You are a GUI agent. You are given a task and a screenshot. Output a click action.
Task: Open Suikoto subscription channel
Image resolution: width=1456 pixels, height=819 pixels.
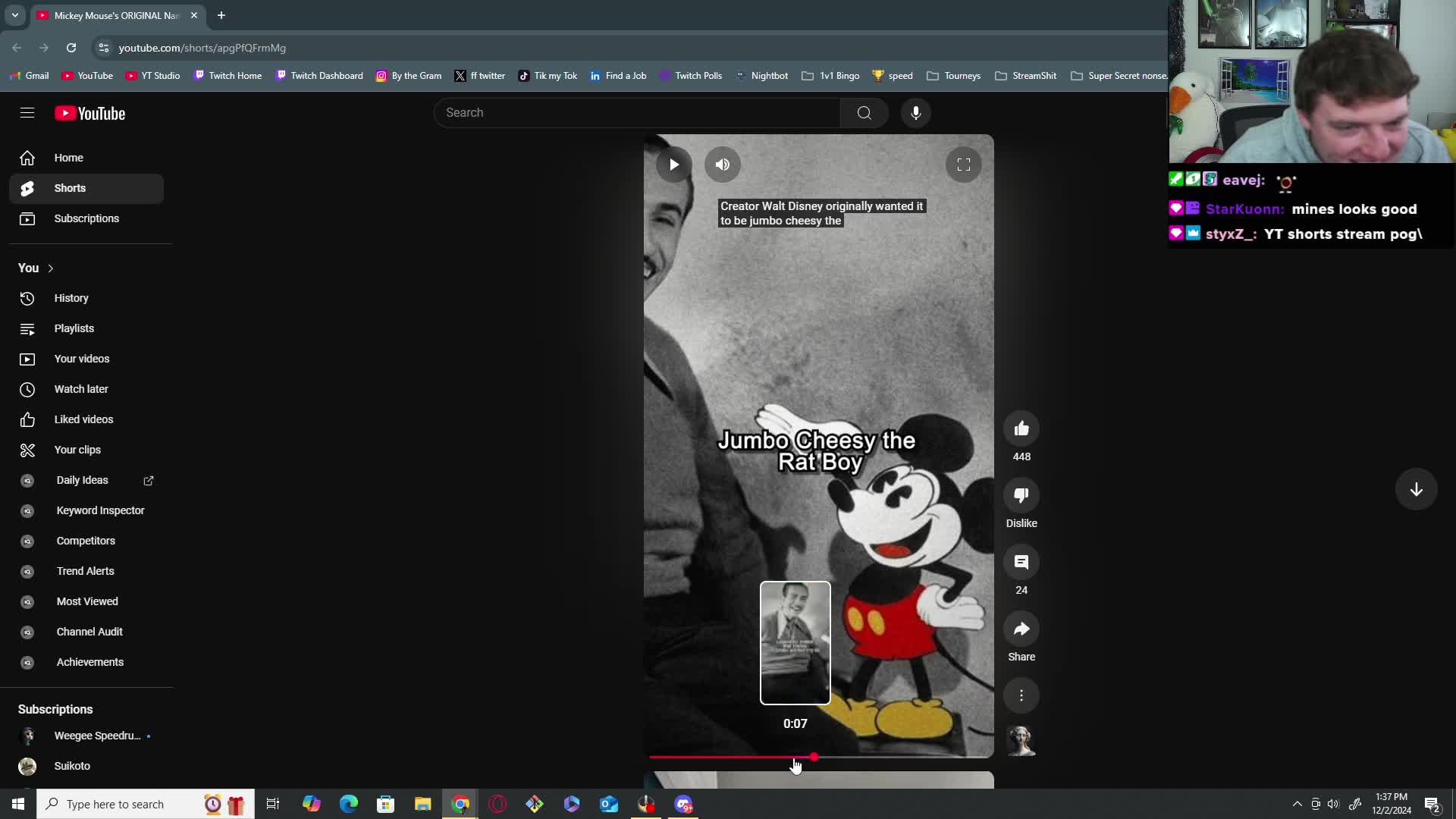pyautogui.click(x=86, y=766)
